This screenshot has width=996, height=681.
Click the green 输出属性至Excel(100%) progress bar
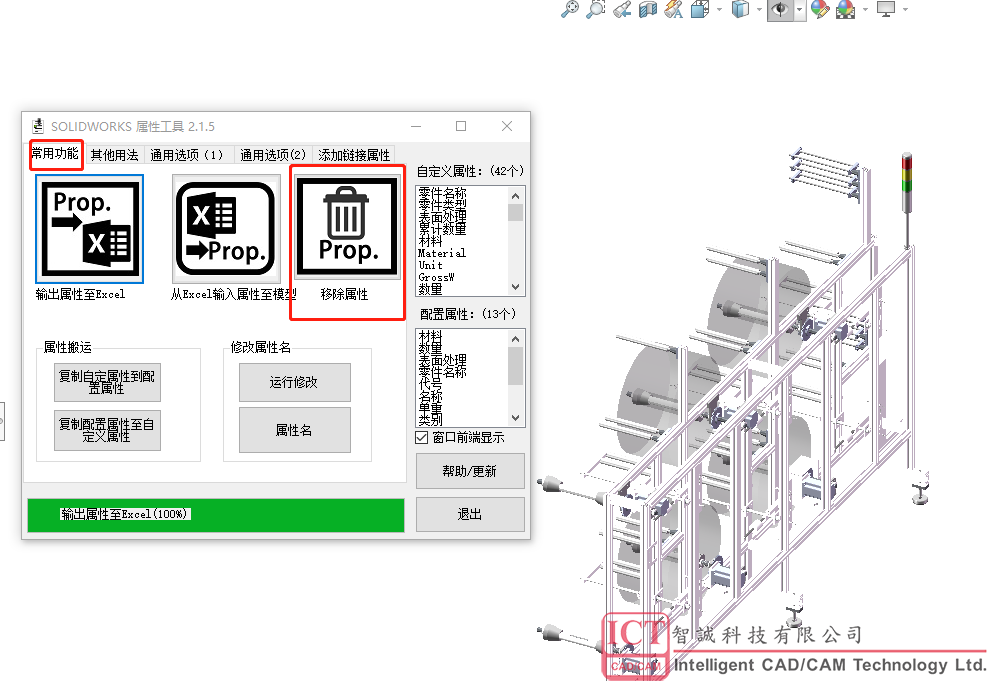click(x=216, y=515)
